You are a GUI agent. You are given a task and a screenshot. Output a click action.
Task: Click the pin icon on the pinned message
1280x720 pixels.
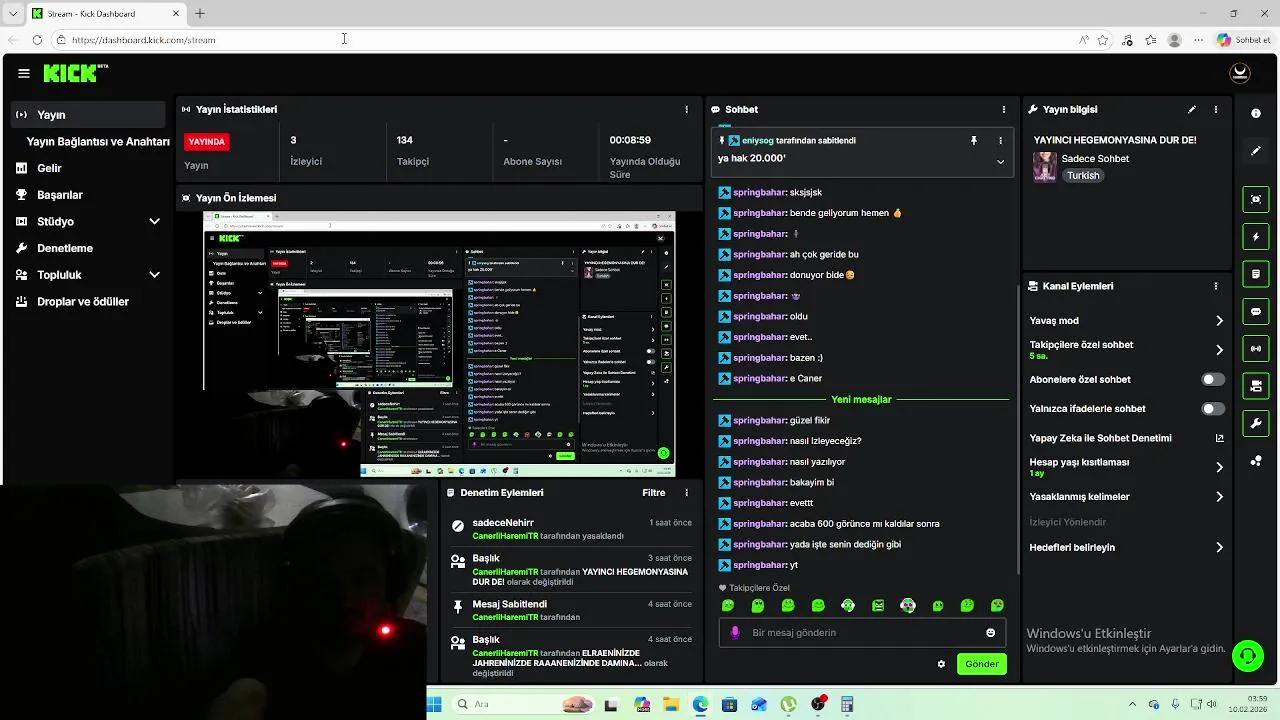coord(974,141)
